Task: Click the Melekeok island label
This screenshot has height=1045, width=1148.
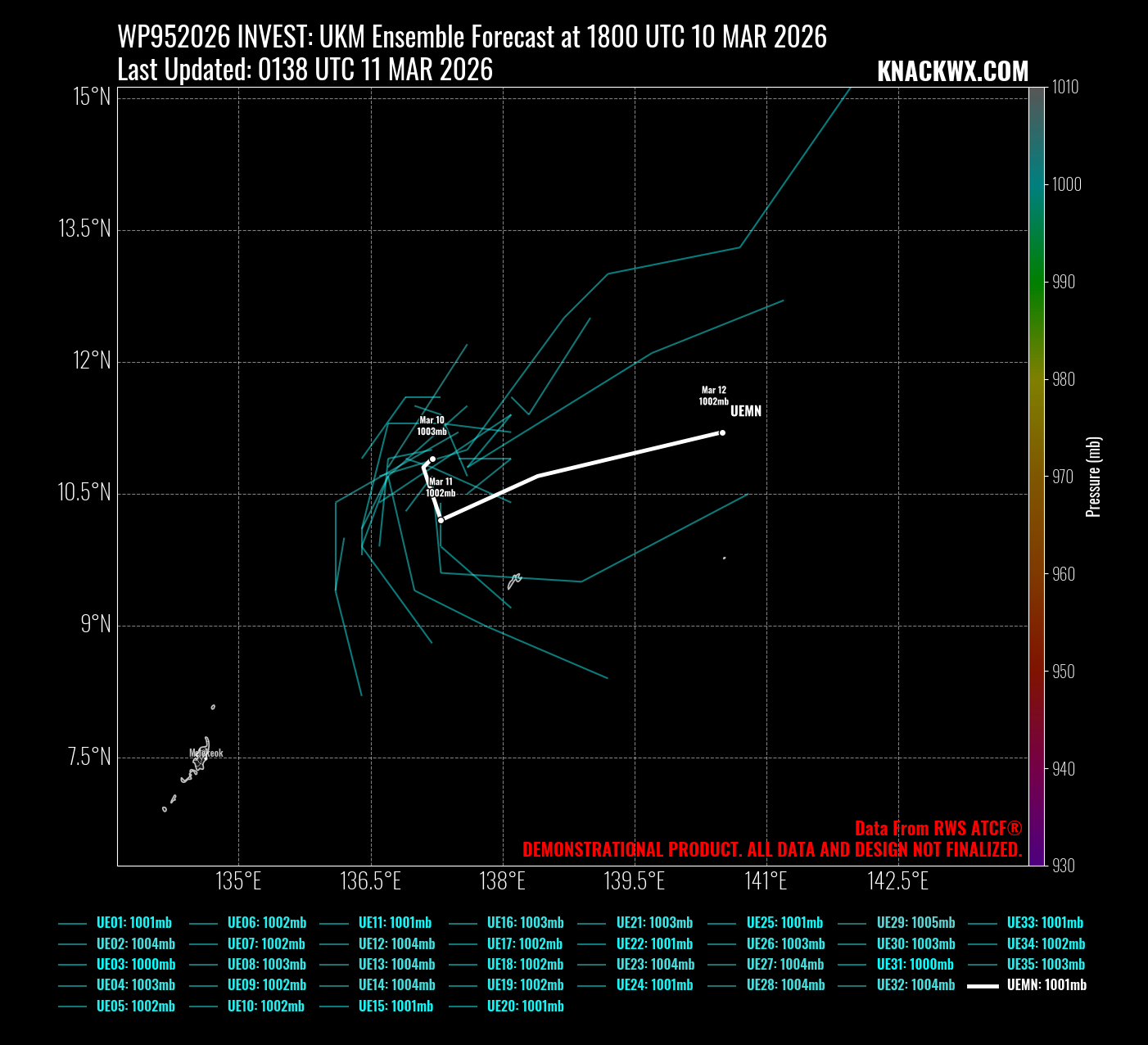Action: click(206, 753)
